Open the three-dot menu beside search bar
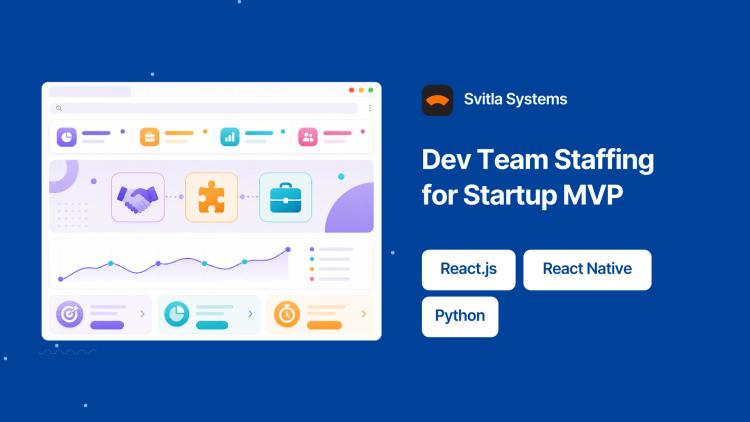This screenshot has width=750, height=422. click(370, 108)
